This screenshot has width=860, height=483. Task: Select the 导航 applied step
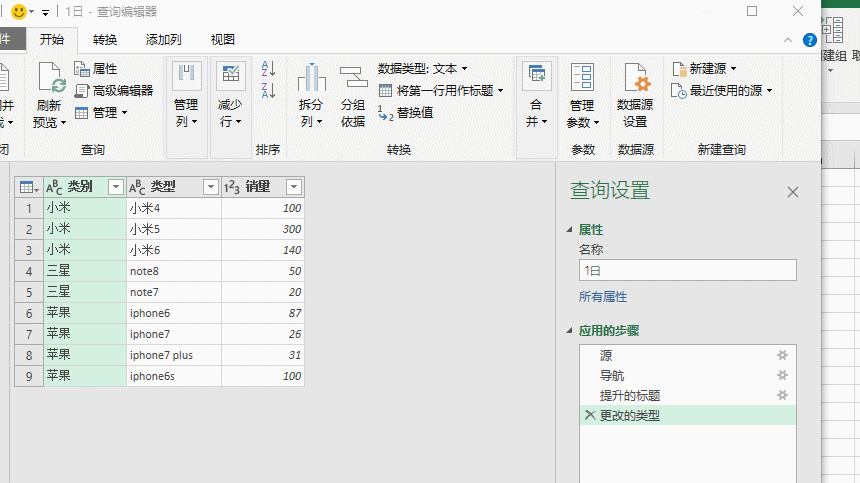[x=687, y=376]
